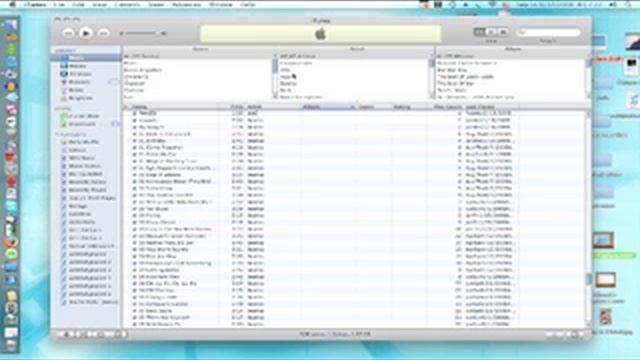Sort tracks by the Last Played column header

(491, 107)
